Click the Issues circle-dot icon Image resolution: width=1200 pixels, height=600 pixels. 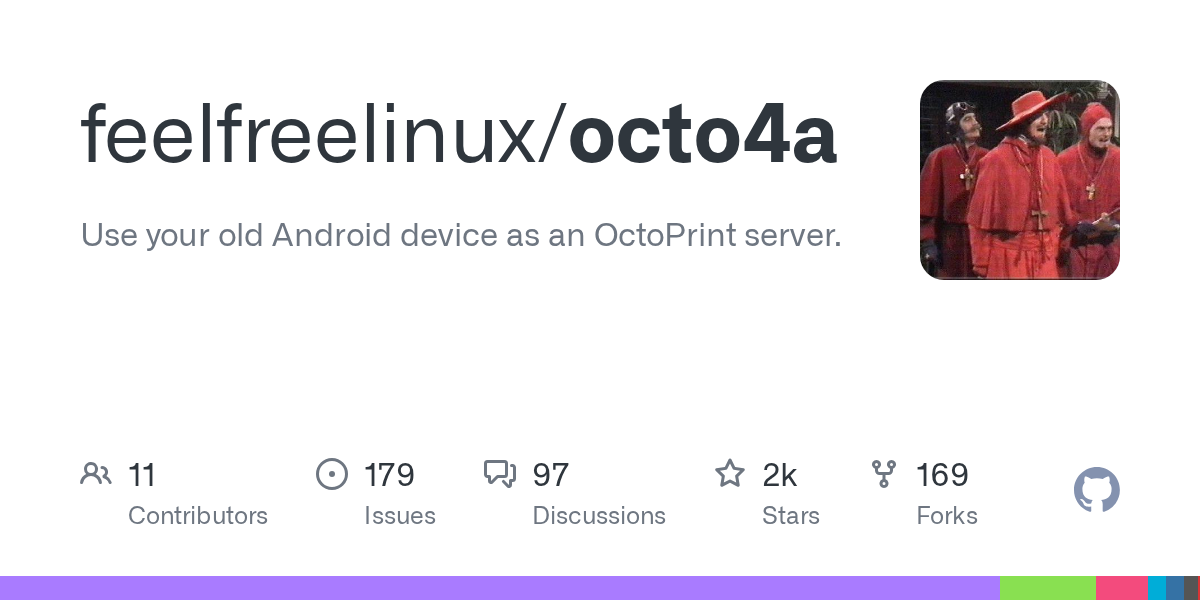[x=331, y=474]
